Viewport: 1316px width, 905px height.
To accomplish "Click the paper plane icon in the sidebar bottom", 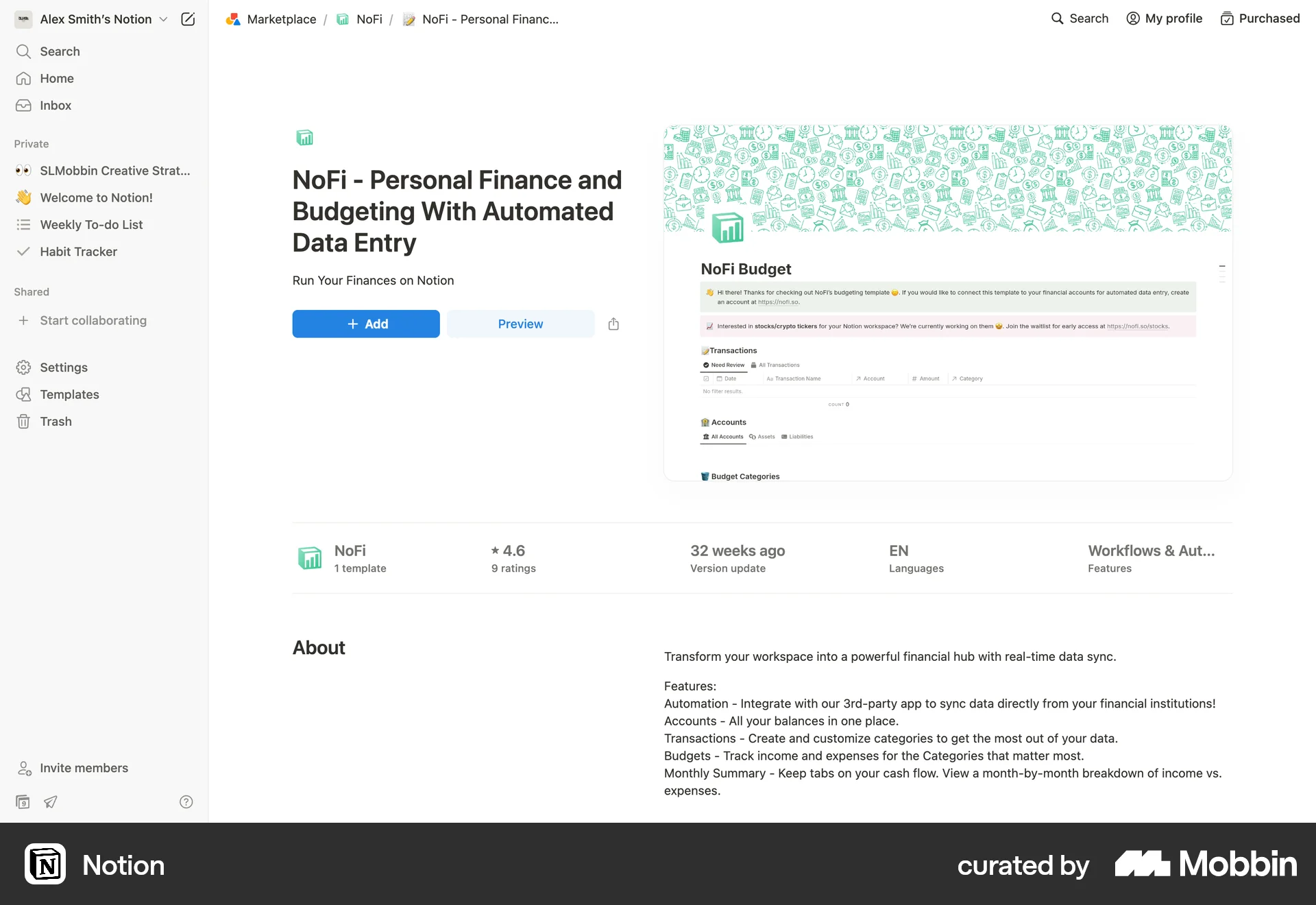I will pos(51,801).
